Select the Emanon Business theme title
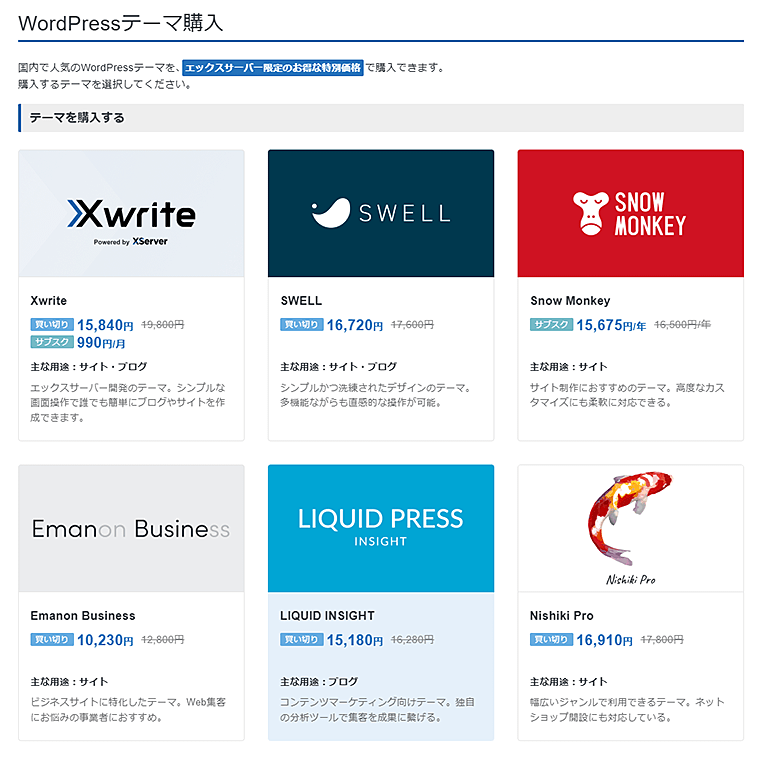 tap(83, 615)
